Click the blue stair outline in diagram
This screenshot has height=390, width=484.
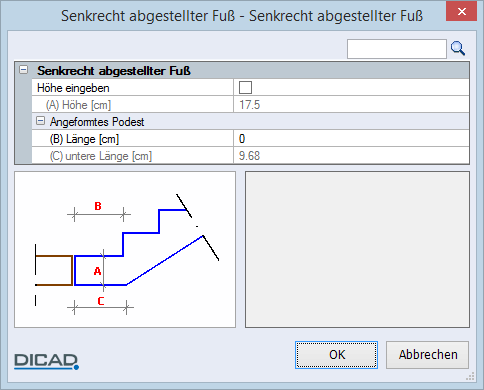click(139, 247)
